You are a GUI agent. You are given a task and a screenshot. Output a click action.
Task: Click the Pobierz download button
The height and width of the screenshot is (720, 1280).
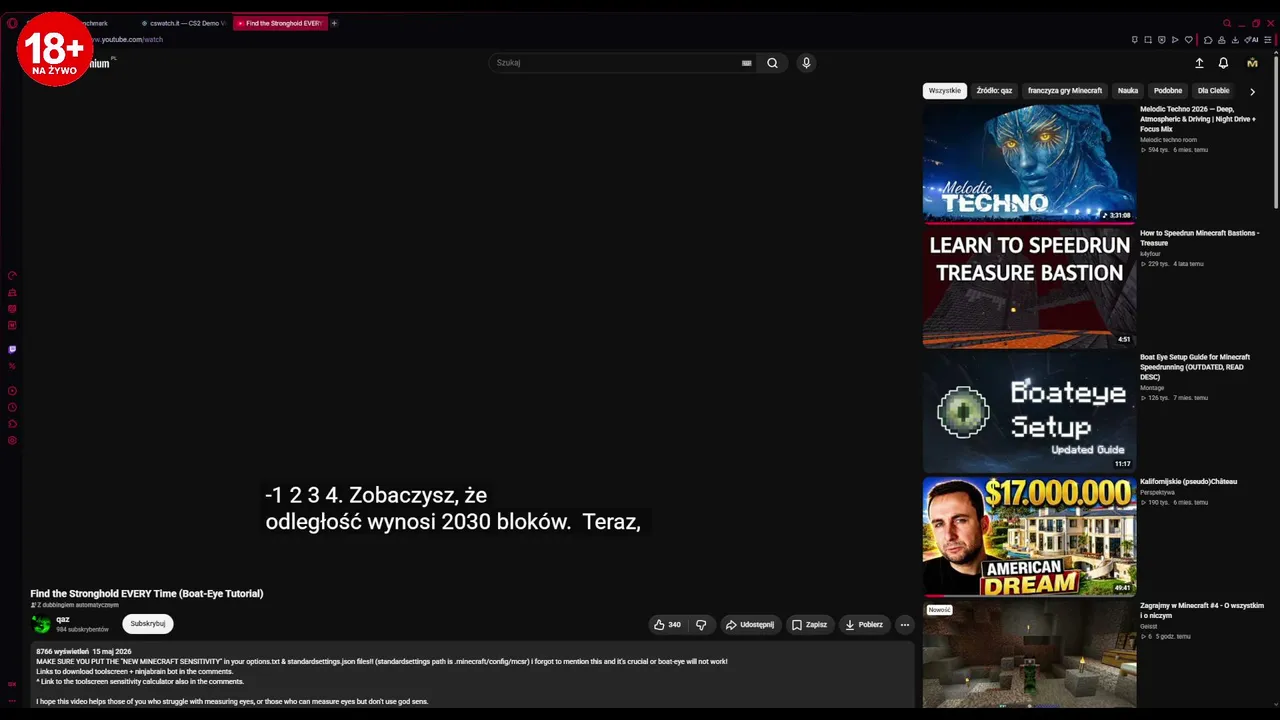tap(864, 625)
